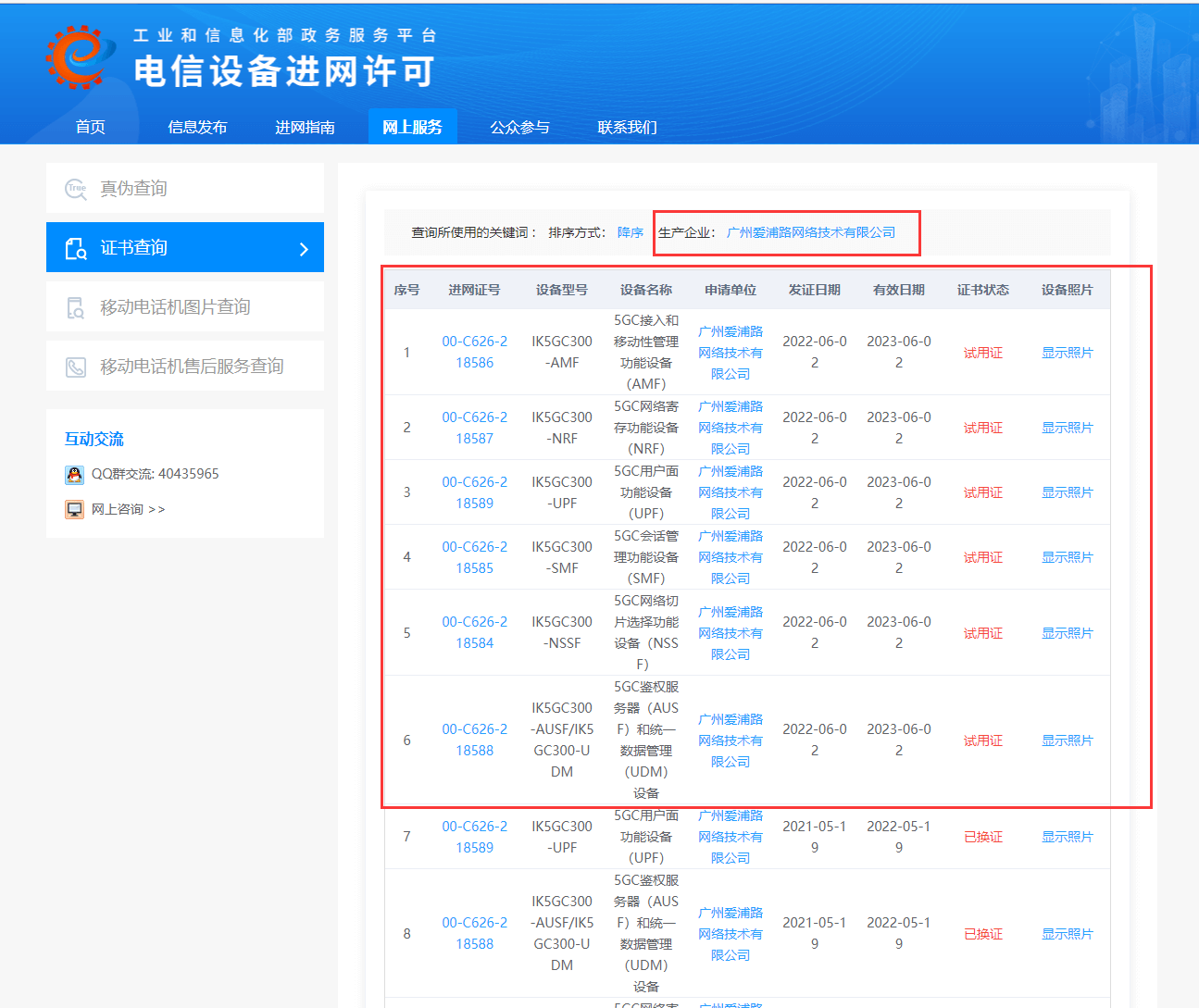Click the 真伪查询 magnifier icon
This screenshot has width=1199, height=1008.
(x=76, y=189)
